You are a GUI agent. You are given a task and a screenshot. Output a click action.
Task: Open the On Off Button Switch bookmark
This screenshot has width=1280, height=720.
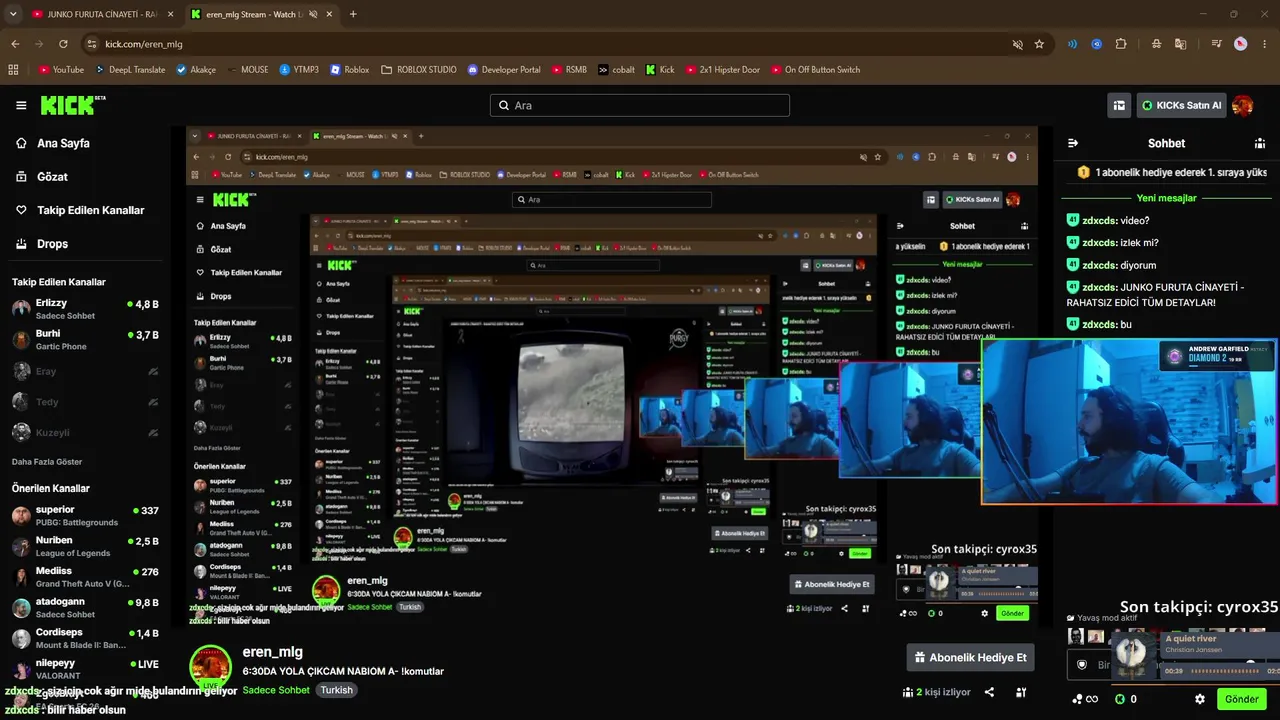click(815, 70)
